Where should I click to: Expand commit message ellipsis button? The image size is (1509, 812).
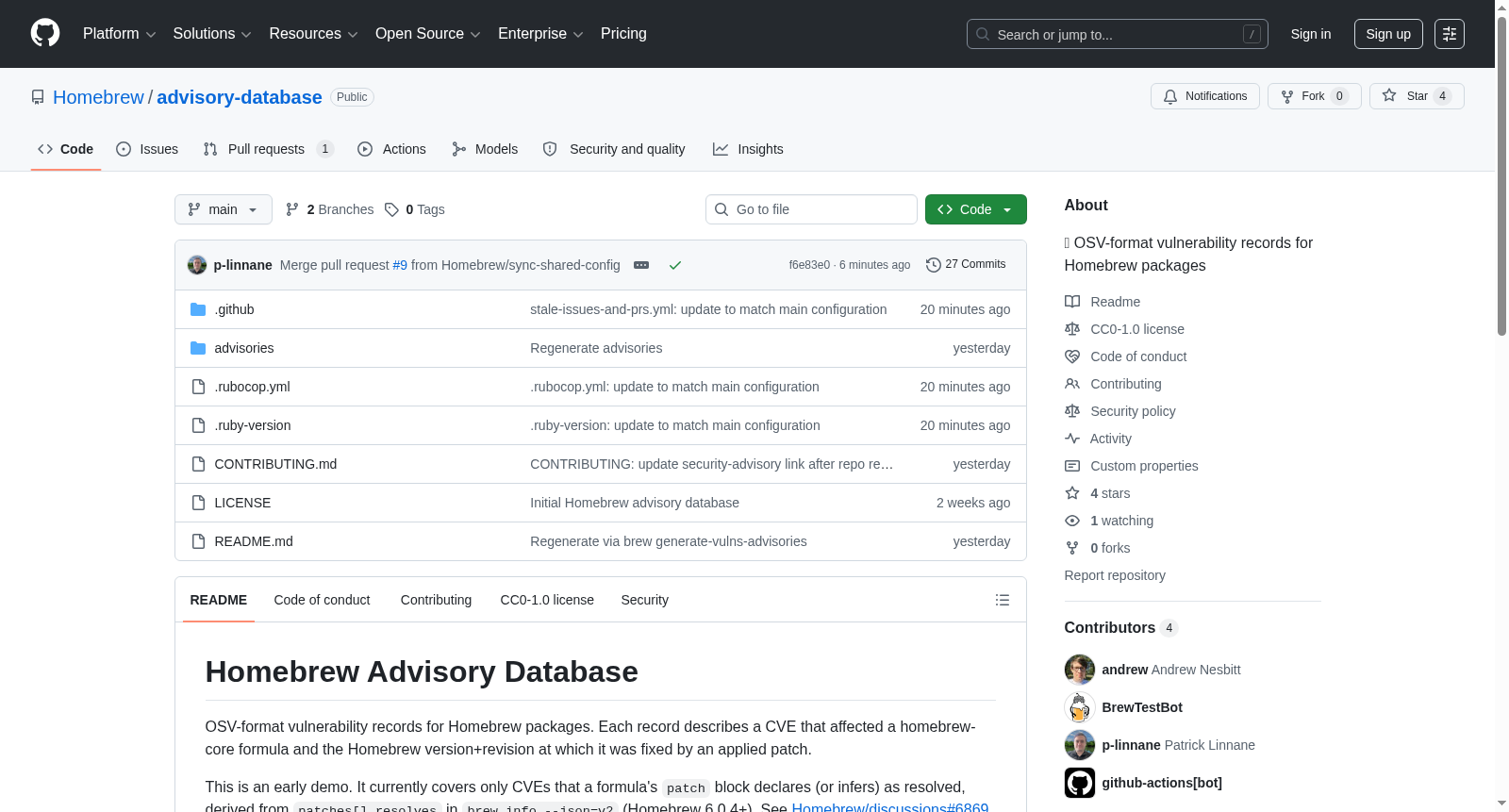[641, 265]
